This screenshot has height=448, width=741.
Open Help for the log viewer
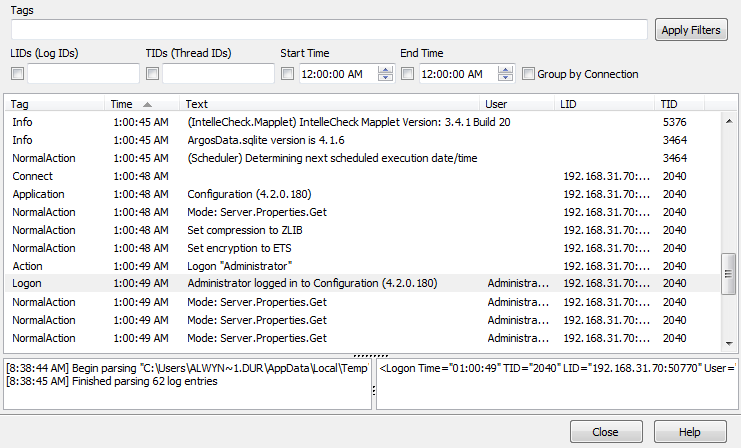pos(689,431)
